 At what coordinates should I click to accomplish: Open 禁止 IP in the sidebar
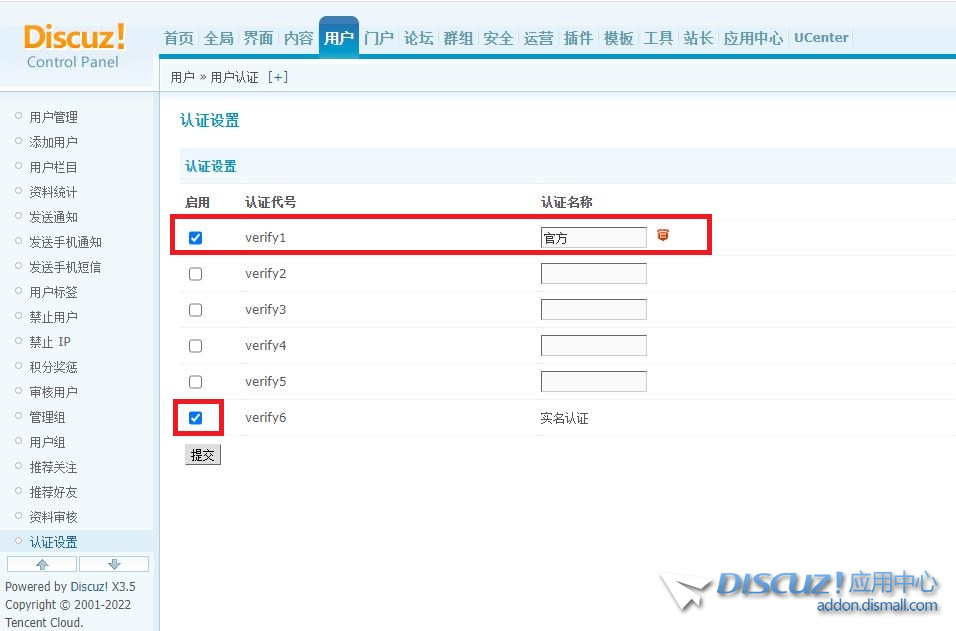click(x=50, y=342)
